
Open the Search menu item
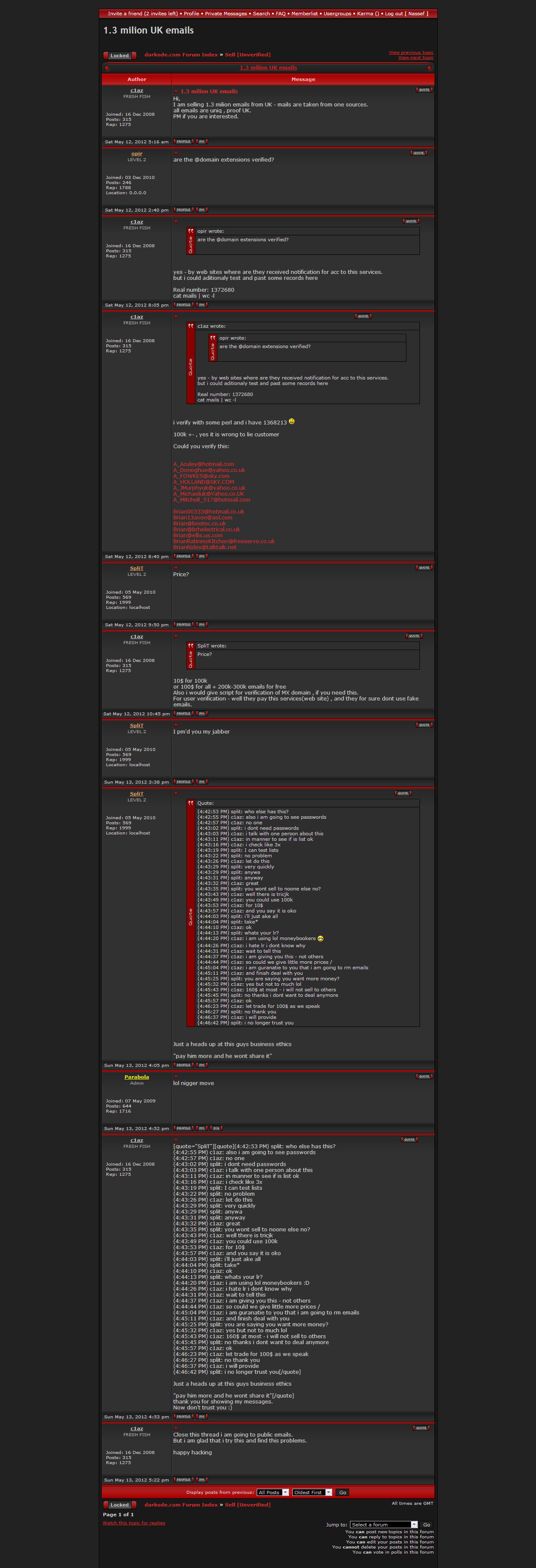point(261,14)
